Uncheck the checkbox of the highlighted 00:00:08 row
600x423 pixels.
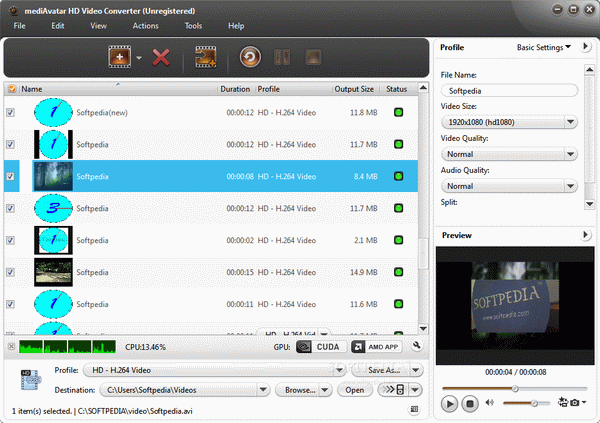10,176
